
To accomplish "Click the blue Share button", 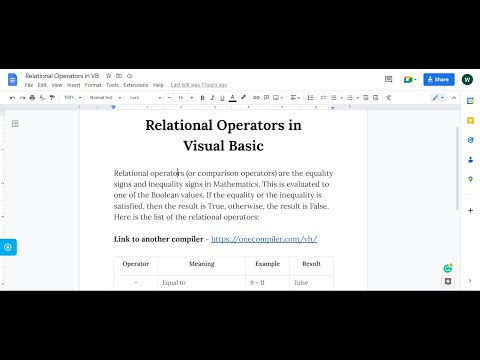I will (x=439, y=79).
